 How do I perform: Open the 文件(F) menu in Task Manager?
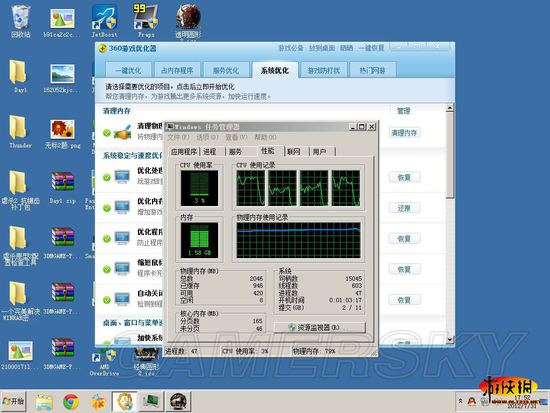(x=178, y=137)
